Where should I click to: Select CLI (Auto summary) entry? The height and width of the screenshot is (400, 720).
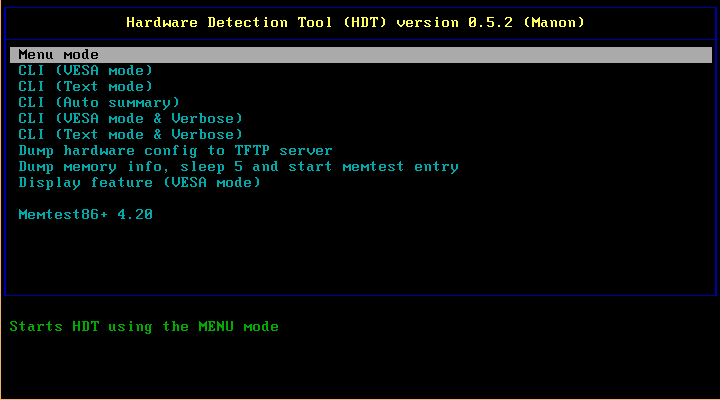coord(99,102)
